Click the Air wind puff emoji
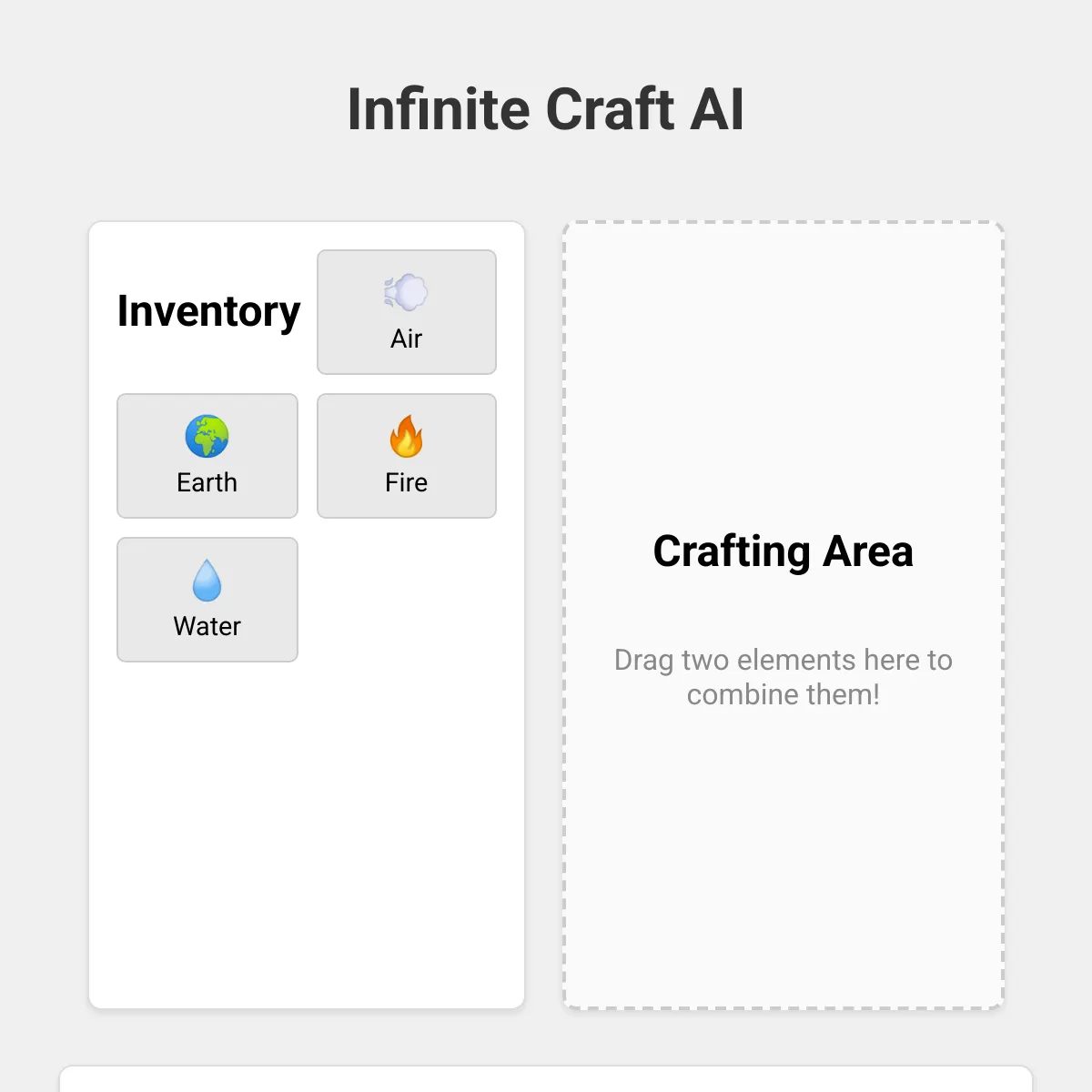 point(406,293)
